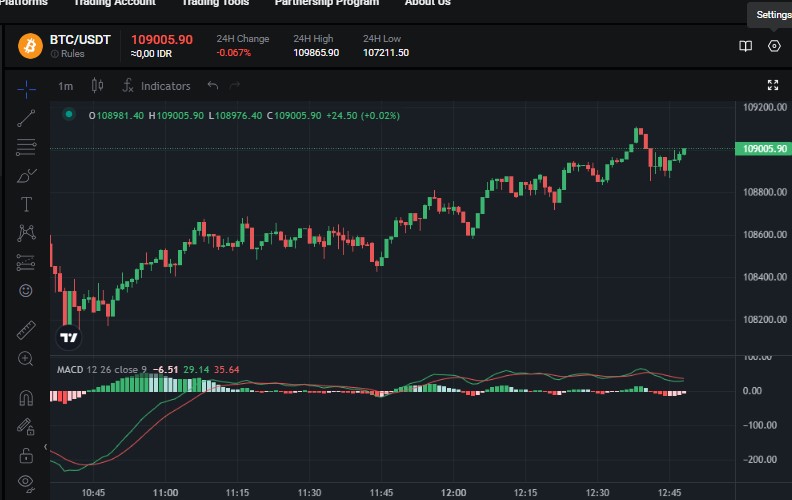Open the 1m timeframe dropdown

point(65,86)
